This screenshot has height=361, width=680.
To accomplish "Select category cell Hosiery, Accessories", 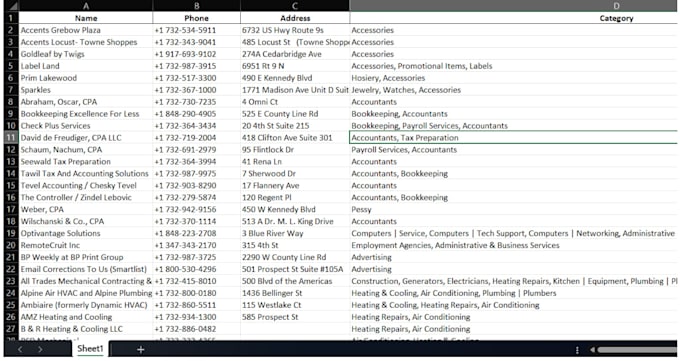I will click(x=514, y=78).
